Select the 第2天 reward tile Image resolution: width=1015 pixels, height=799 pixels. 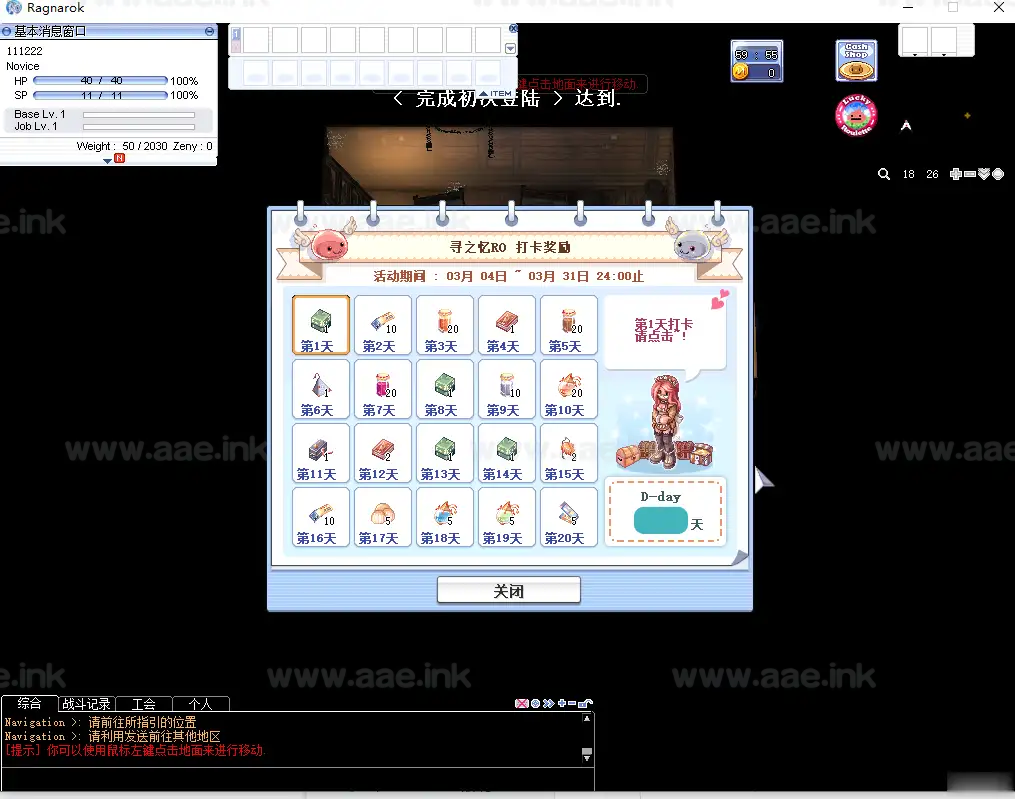coord(383,325)
